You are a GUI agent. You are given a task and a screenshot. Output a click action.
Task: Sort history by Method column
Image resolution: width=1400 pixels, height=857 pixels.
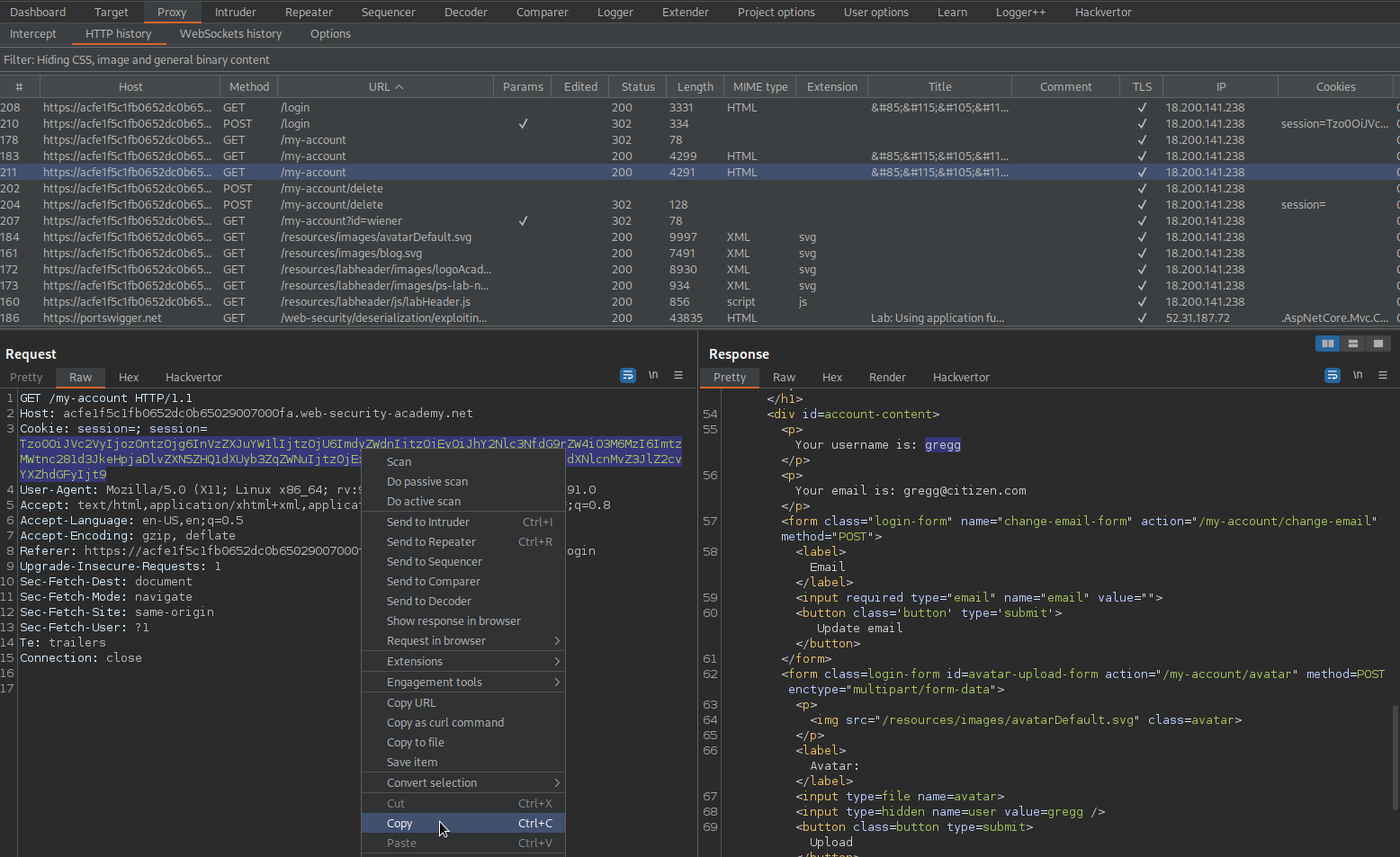249,87
